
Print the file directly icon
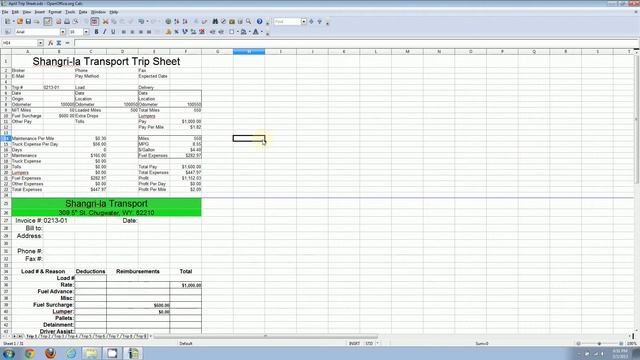pyautogui.click(x=67, y=21)
